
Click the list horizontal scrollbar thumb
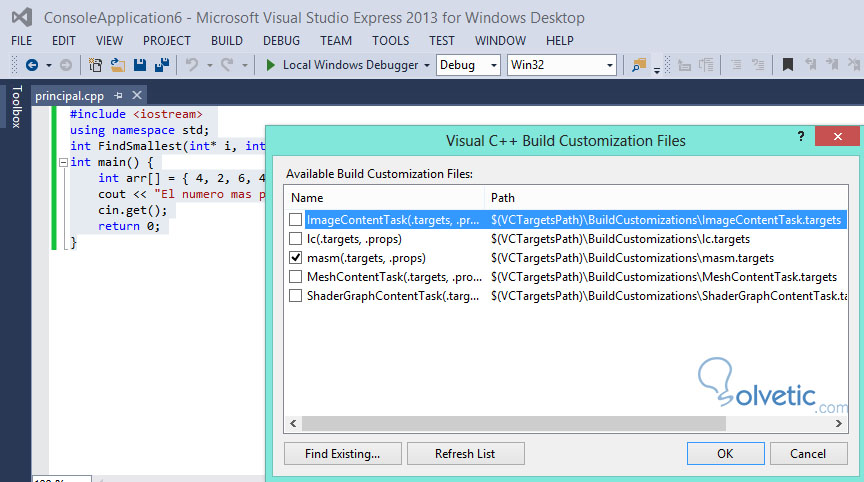[514, 424]
